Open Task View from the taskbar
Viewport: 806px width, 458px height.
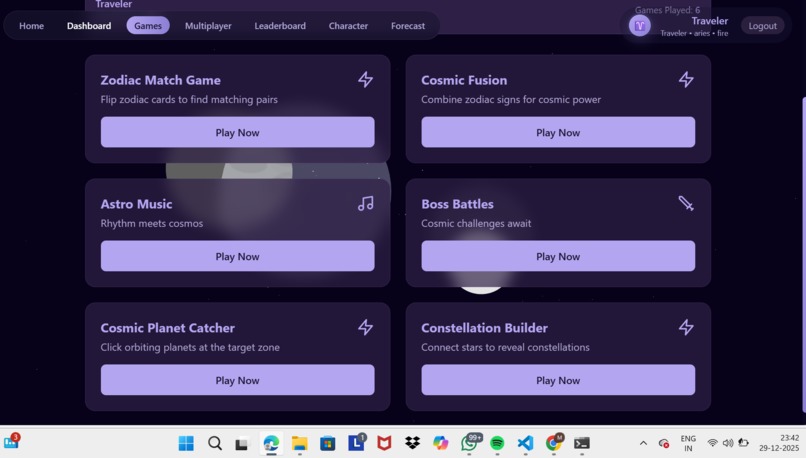(242, 443)
